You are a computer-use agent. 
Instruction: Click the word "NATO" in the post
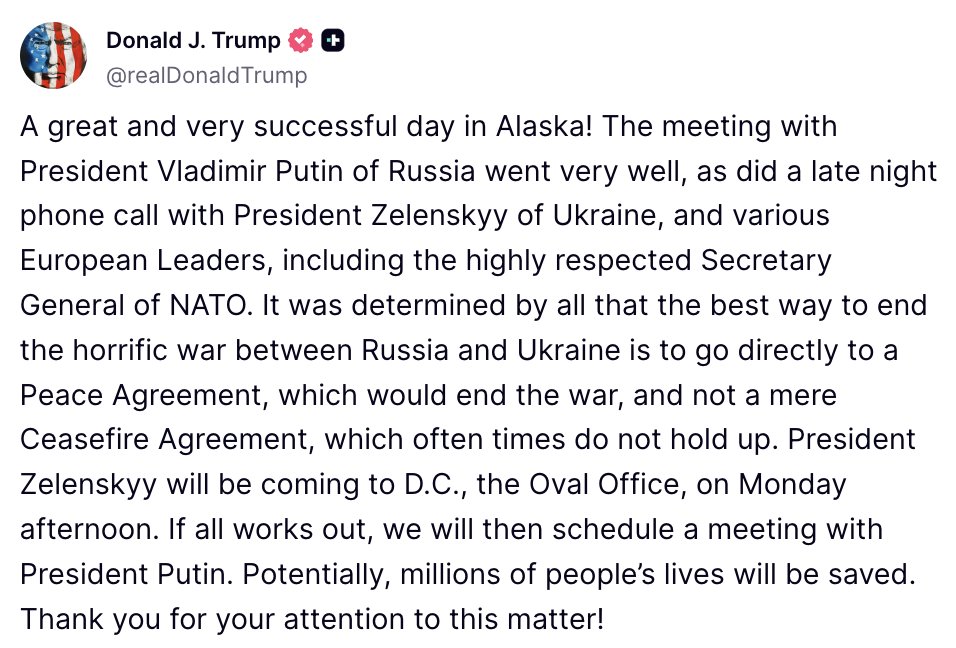pos(207,305)
